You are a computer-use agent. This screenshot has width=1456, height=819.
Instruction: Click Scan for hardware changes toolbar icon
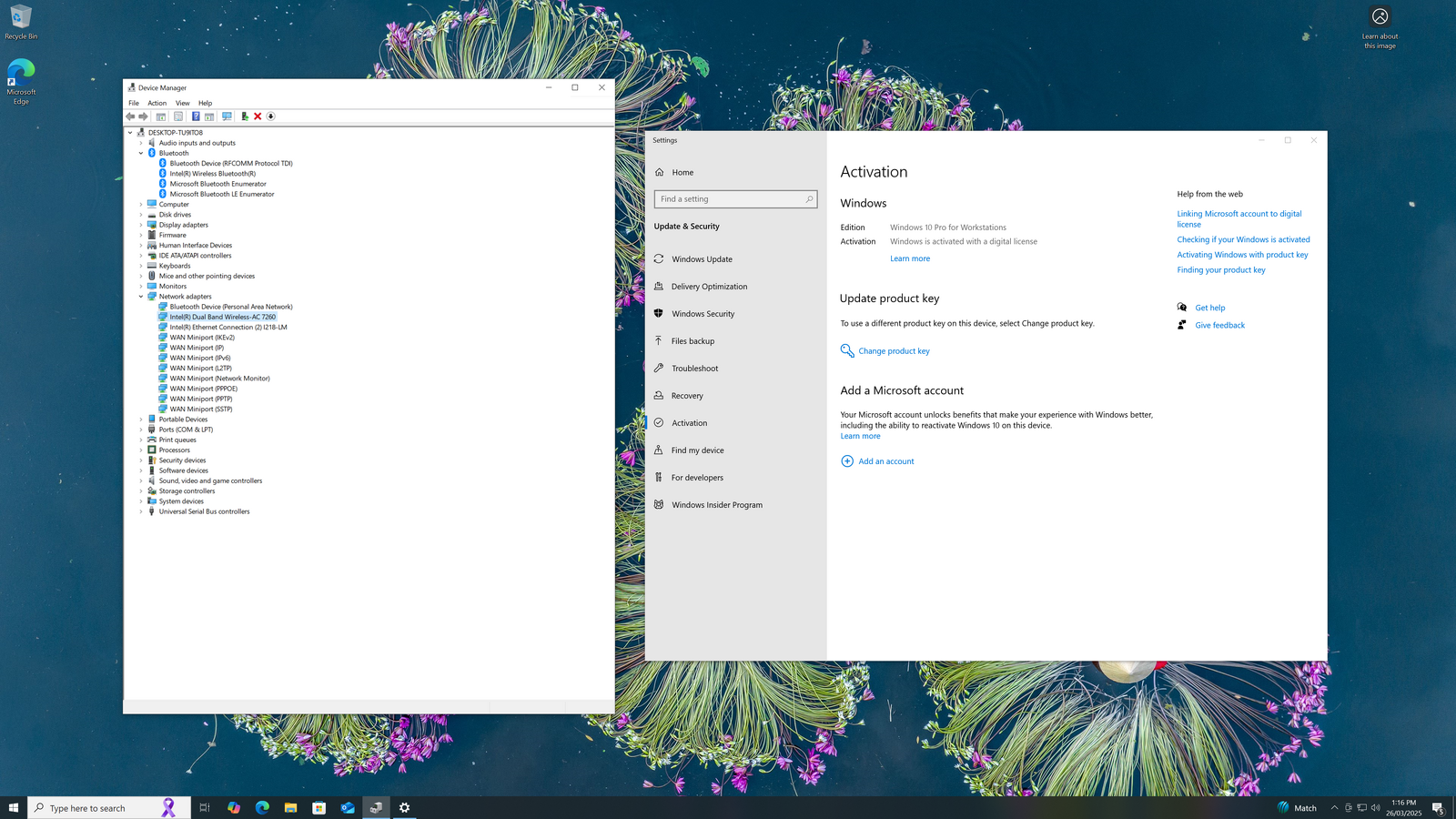click(227, 116)
